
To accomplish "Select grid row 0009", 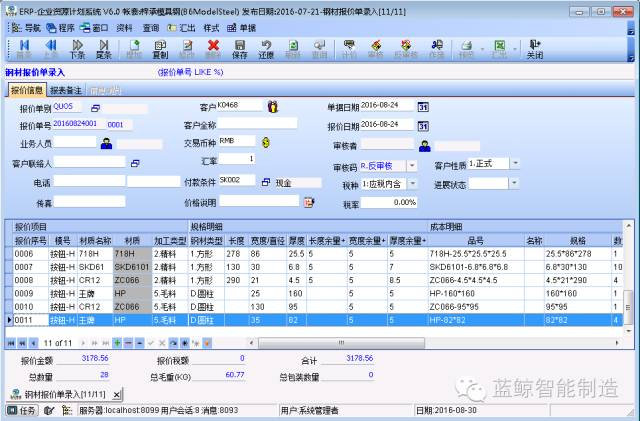I will [314, 293].
